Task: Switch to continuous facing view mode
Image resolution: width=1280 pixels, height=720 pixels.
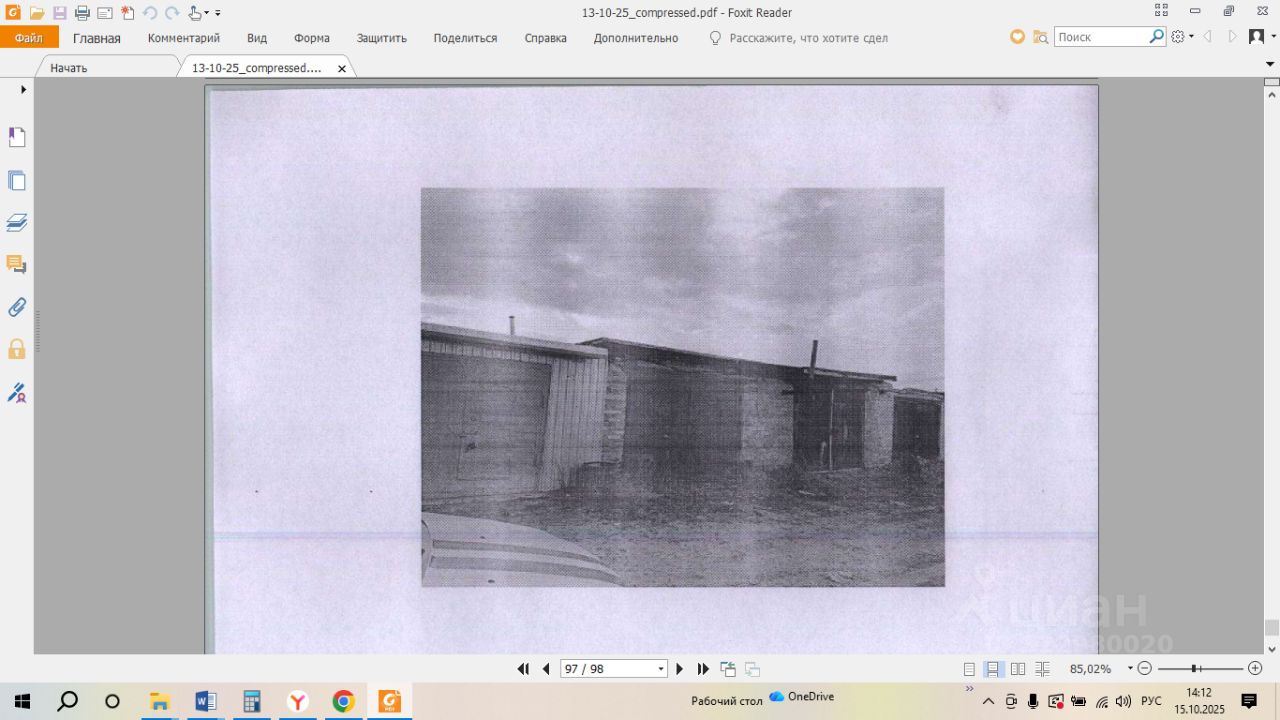Action: click(1042, 669)
